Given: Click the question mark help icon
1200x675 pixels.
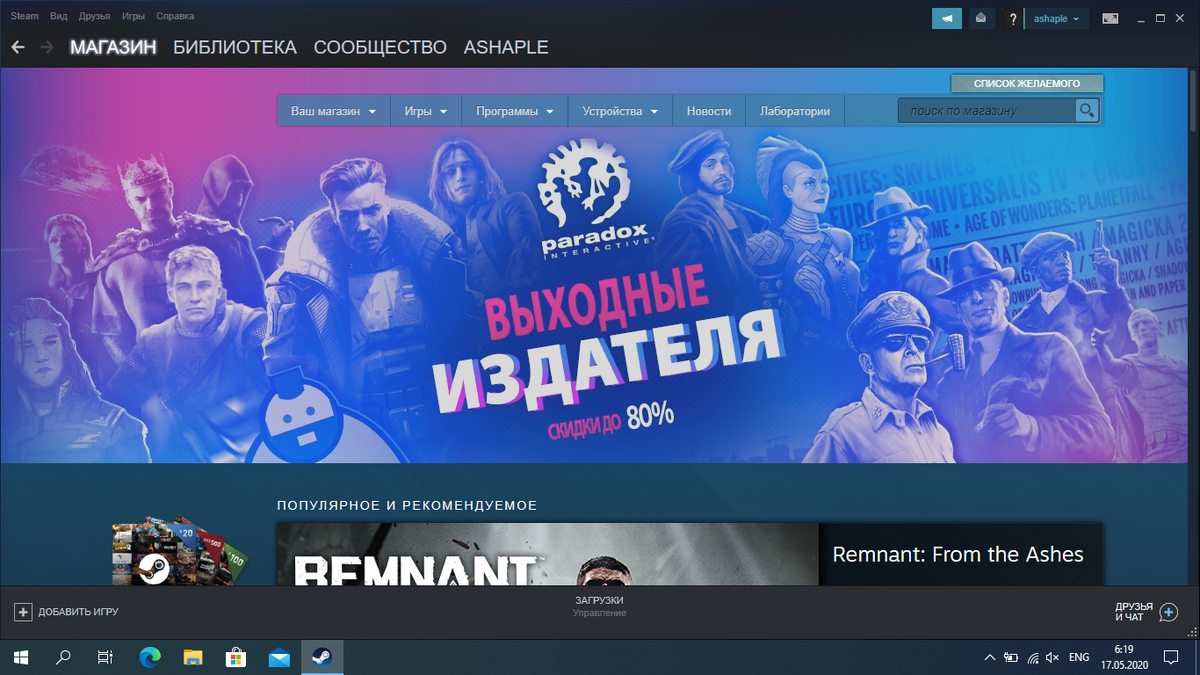Looking at the screenshot, I should 1013,18.
